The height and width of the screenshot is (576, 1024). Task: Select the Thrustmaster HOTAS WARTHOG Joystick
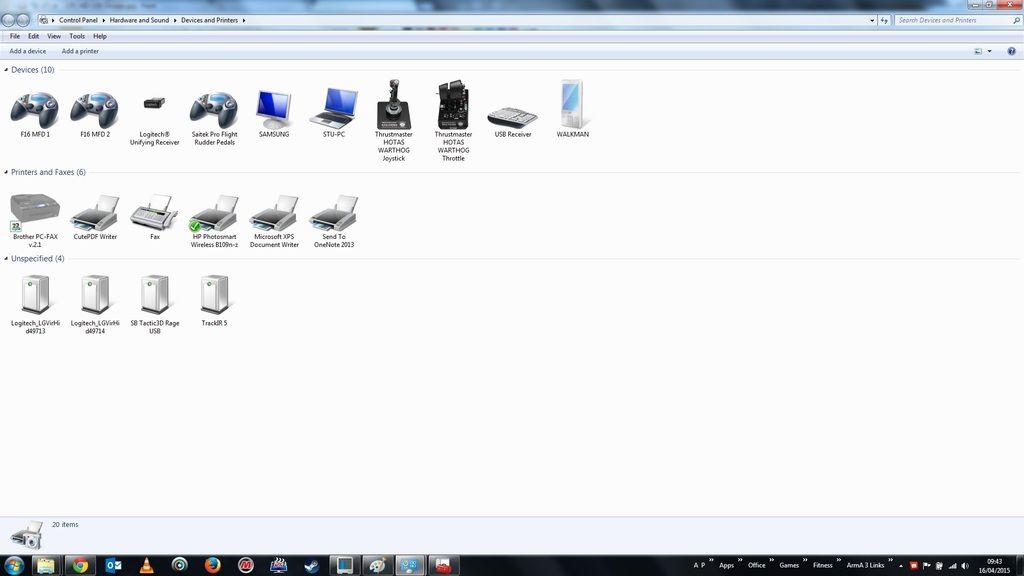click(393, 121)
